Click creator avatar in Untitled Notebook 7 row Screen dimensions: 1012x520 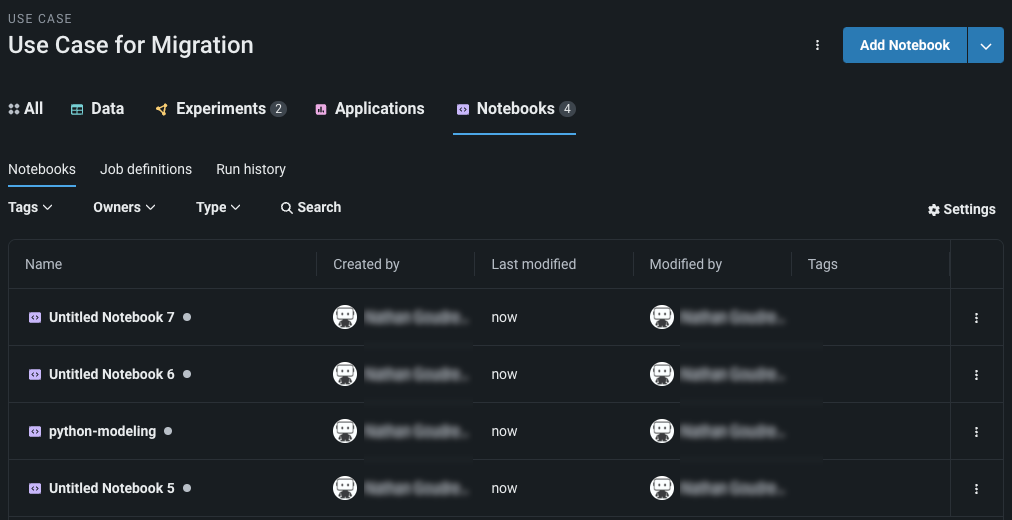click(x=345, y=317)
